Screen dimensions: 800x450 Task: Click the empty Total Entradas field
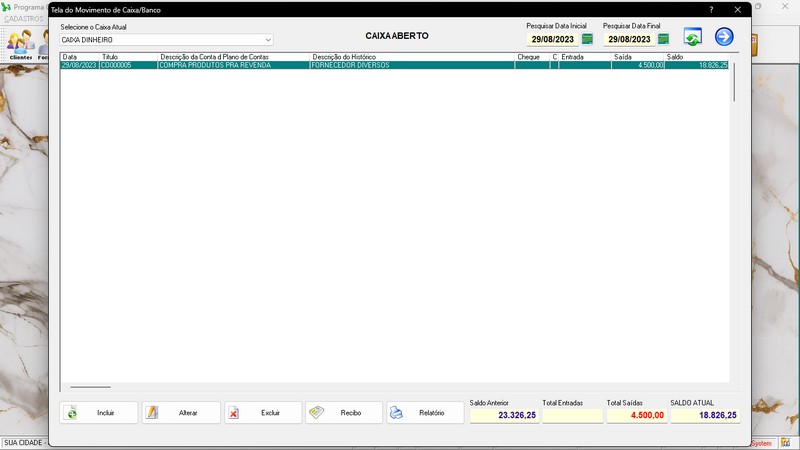[573, 415]
